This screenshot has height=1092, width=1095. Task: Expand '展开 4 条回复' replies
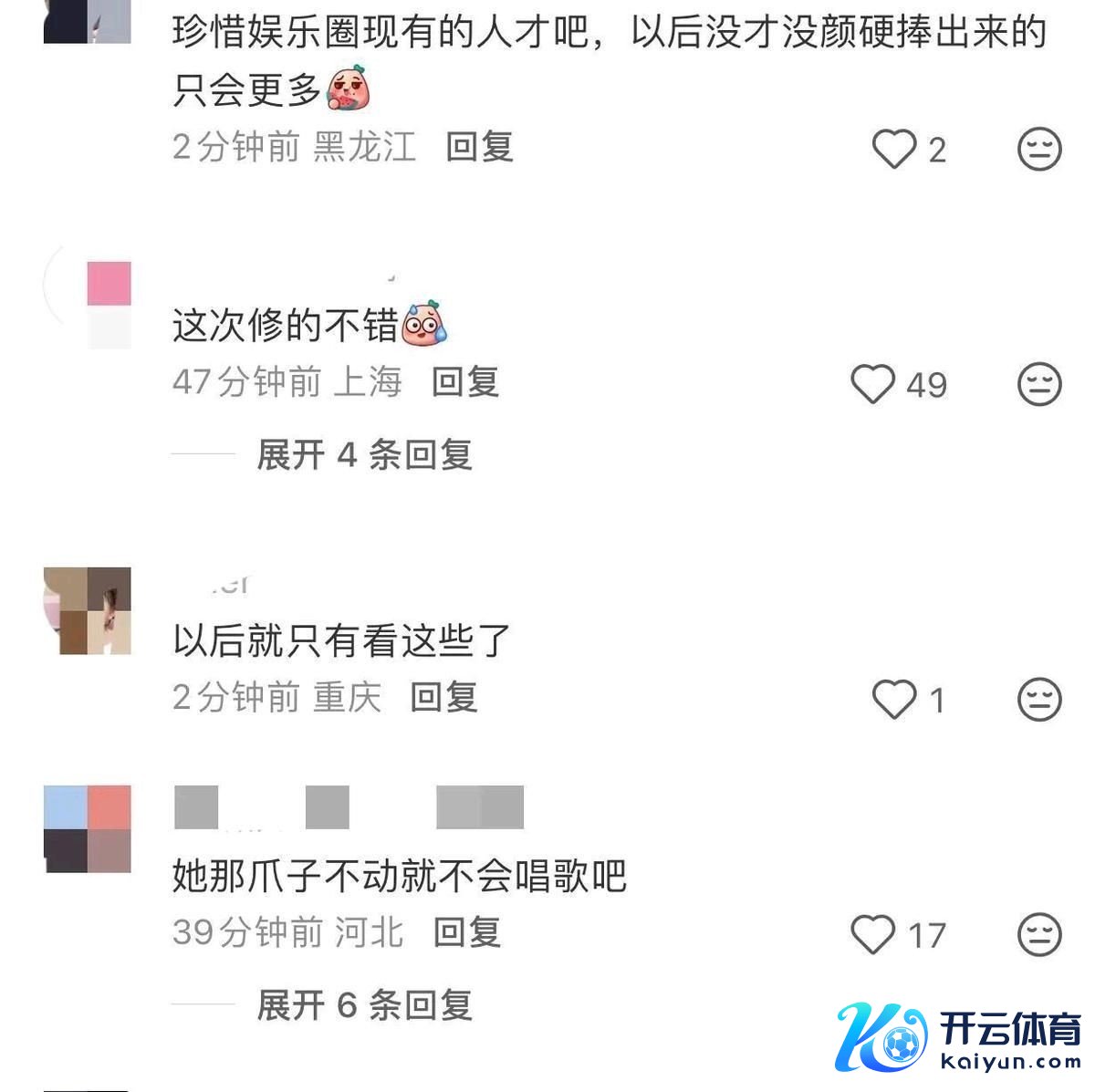(x=364, y=454)
